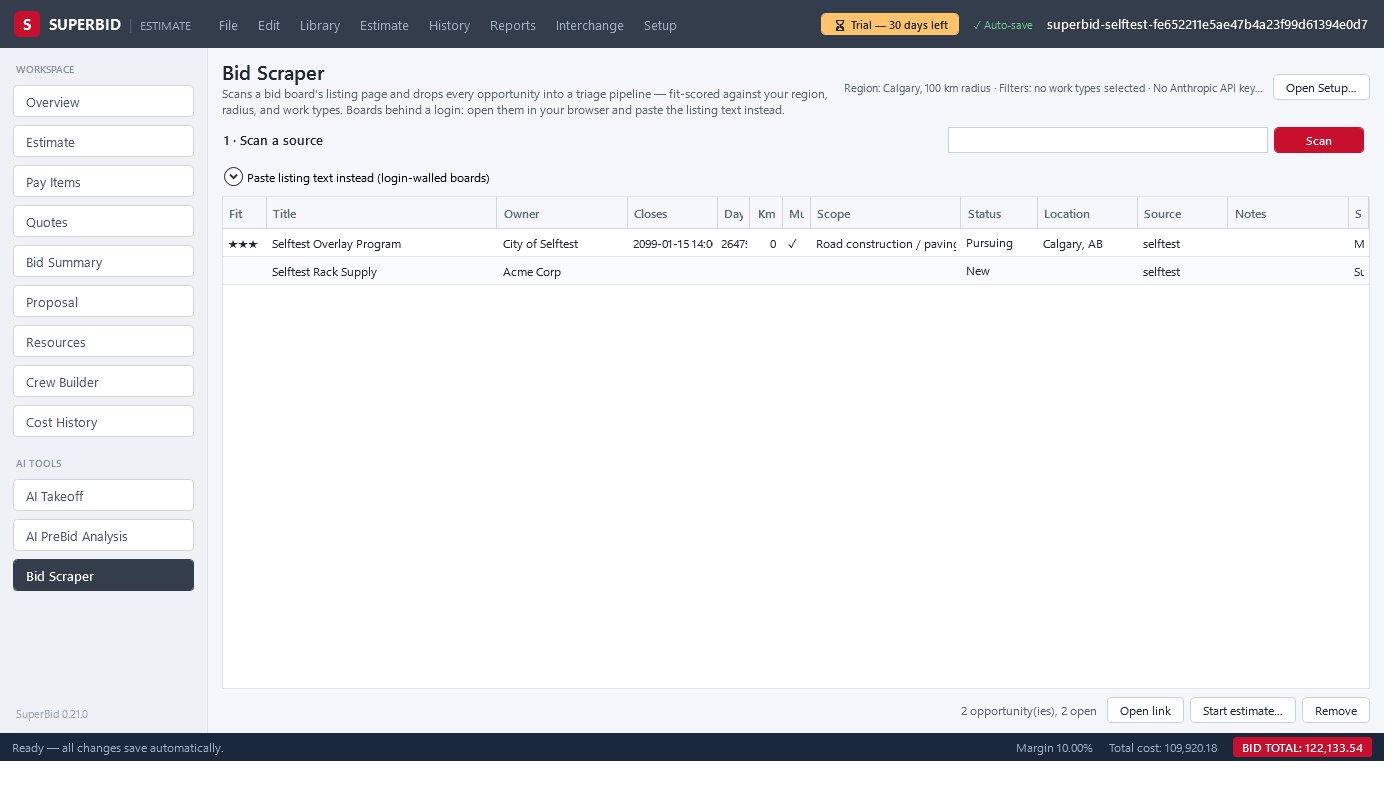Select the Selftest Rack Supply row title

coord(324,271)
